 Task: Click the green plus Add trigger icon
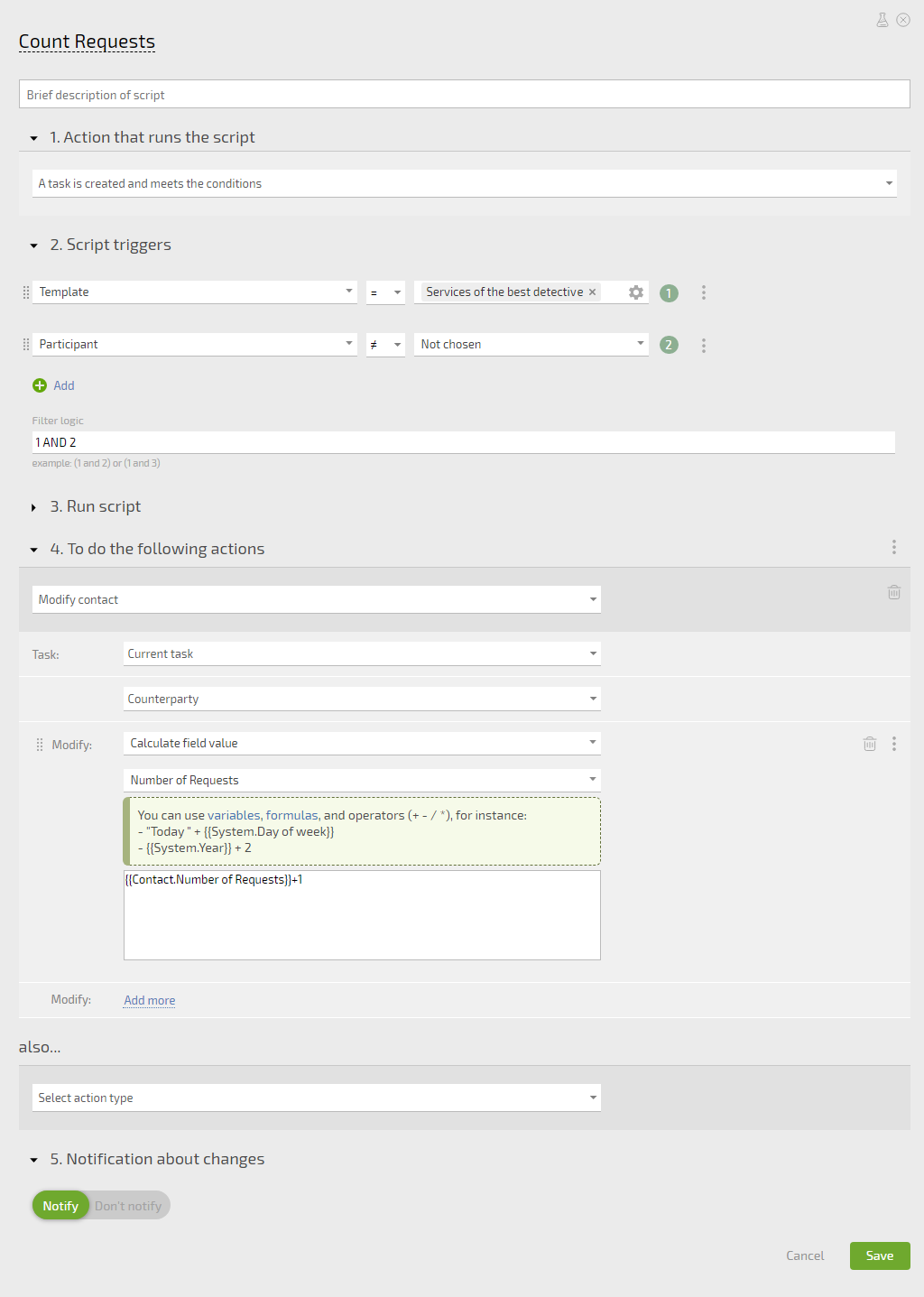(x=40, y=385)
